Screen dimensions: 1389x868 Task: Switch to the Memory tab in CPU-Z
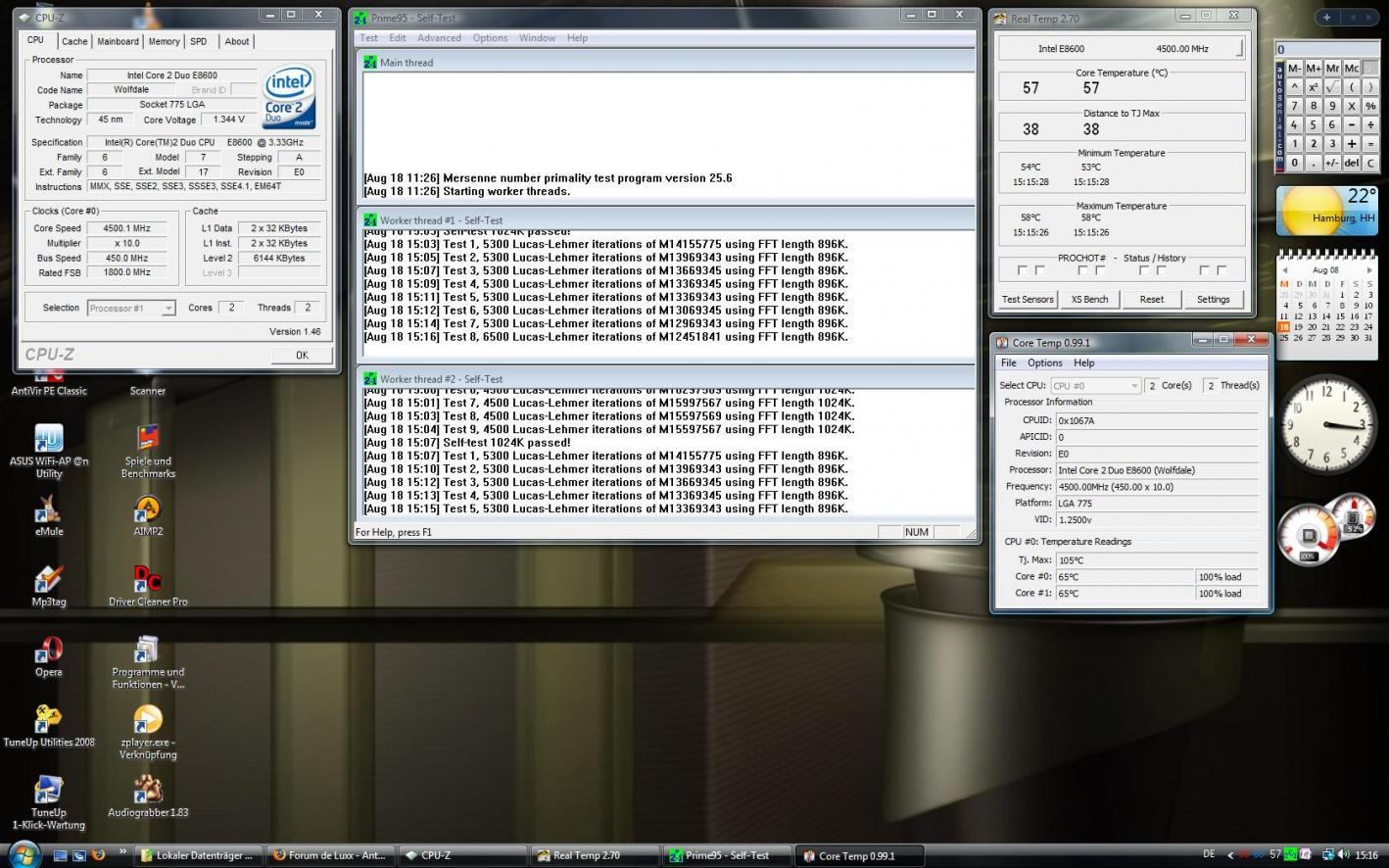[x=164, y=41]
